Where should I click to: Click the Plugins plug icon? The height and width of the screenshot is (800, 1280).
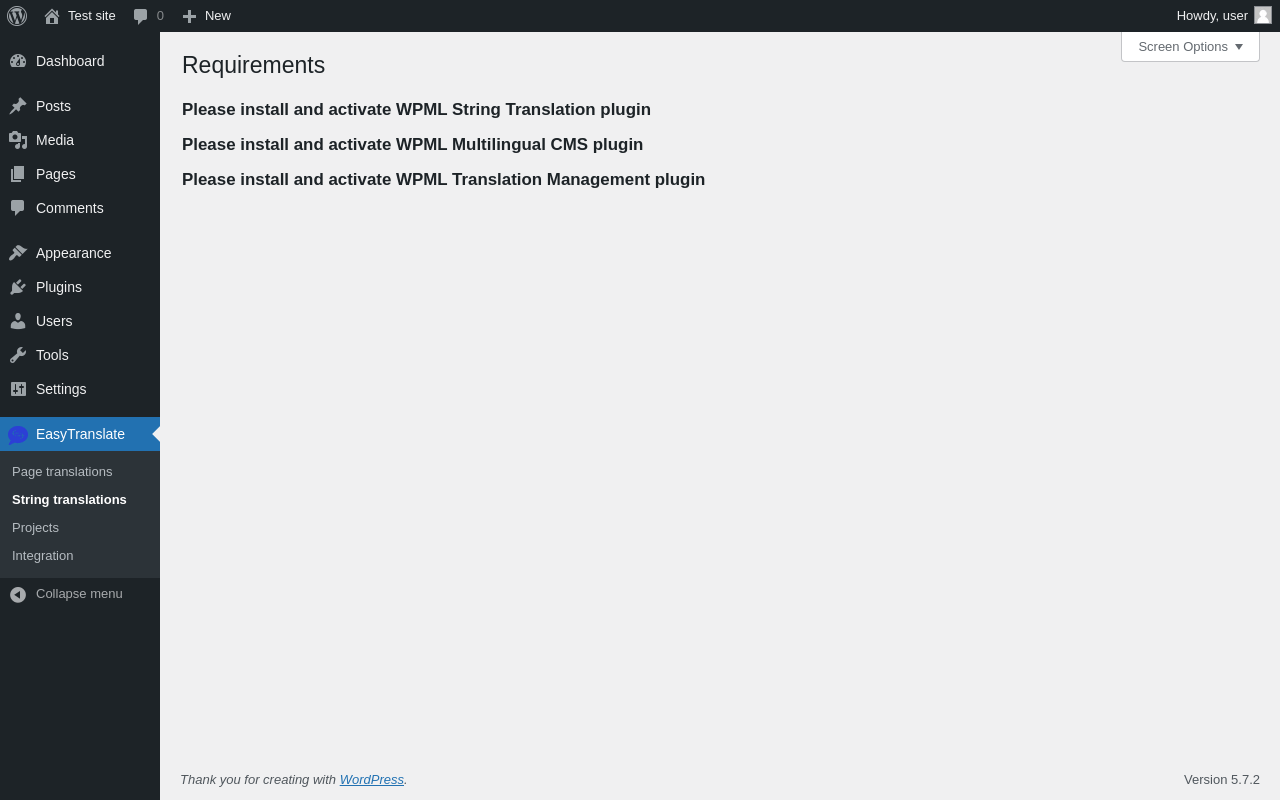coord(18,287)
